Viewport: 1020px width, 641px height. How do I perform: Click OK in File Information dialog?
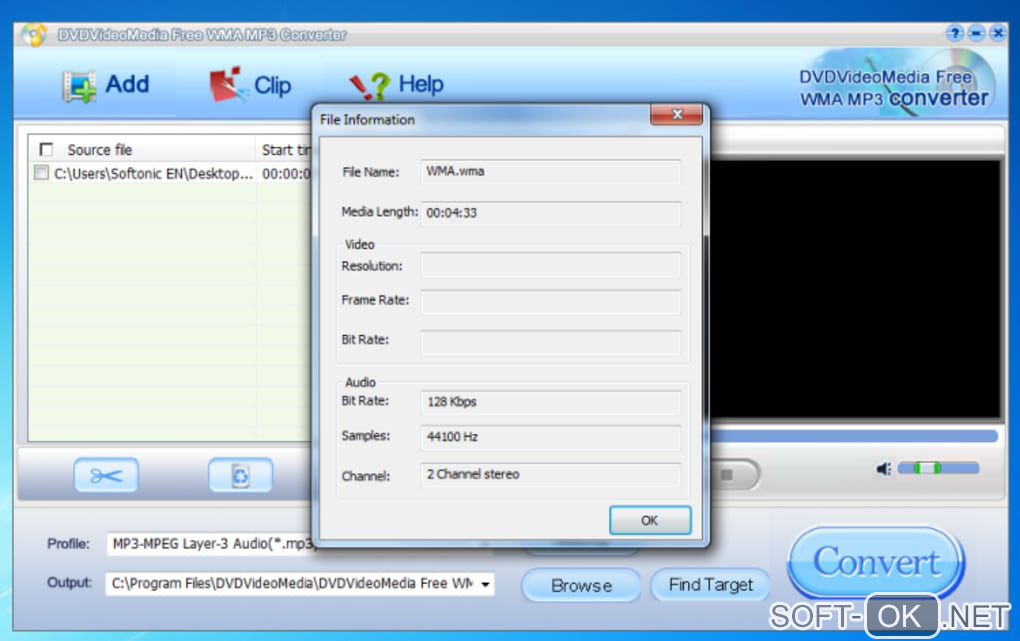650,521
